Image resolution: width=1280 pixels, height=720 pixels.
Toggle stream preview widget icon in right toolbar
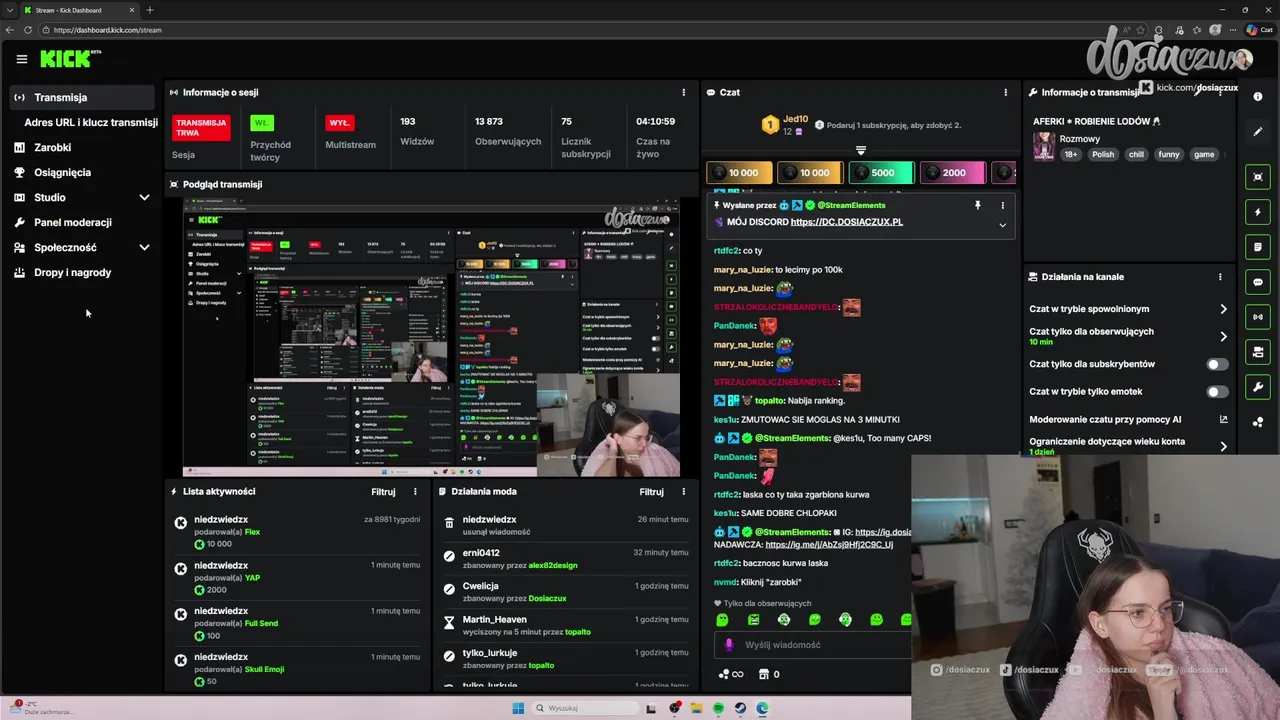click(1258, 177)
